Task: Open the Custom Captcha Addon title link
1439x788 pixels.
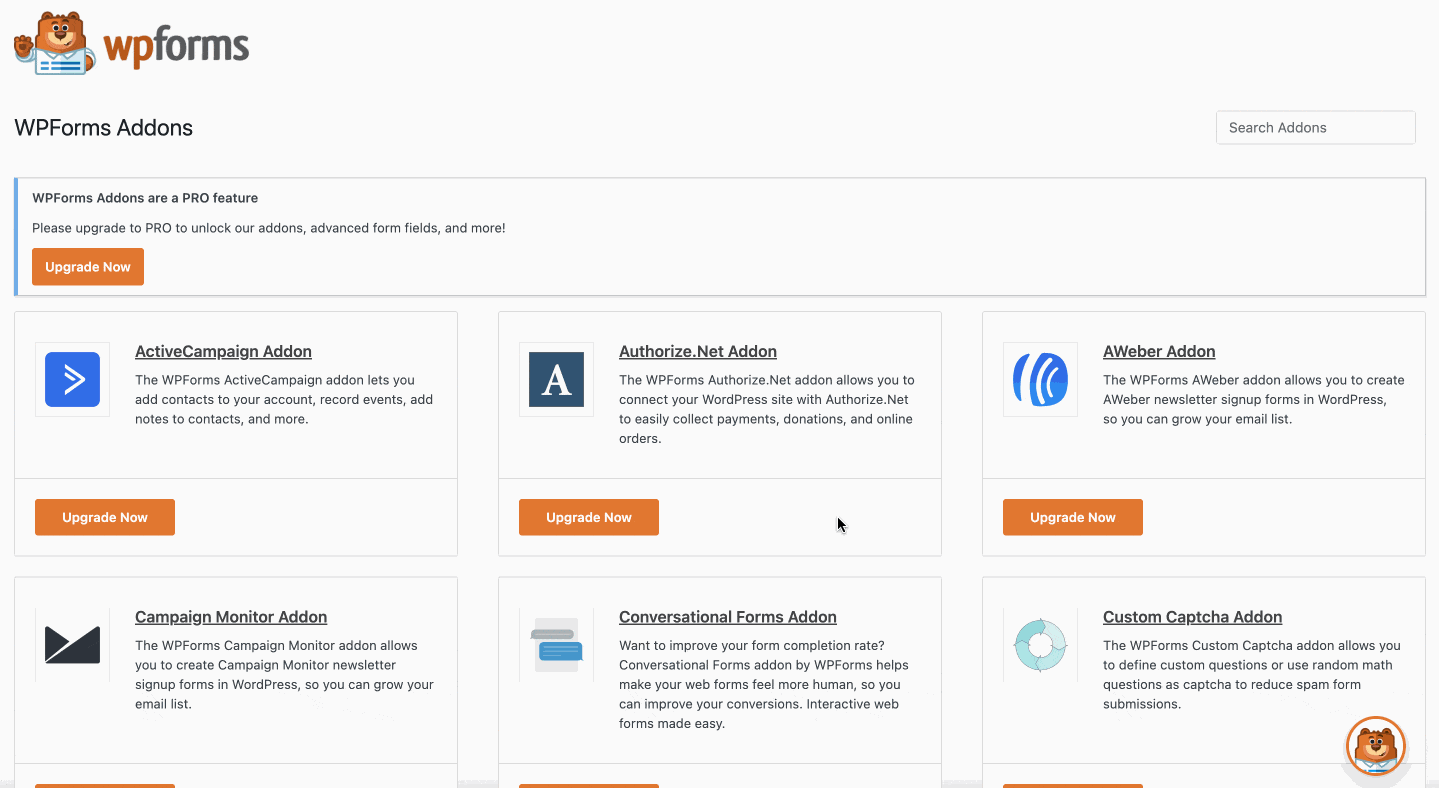Action: pos(1192,617)
